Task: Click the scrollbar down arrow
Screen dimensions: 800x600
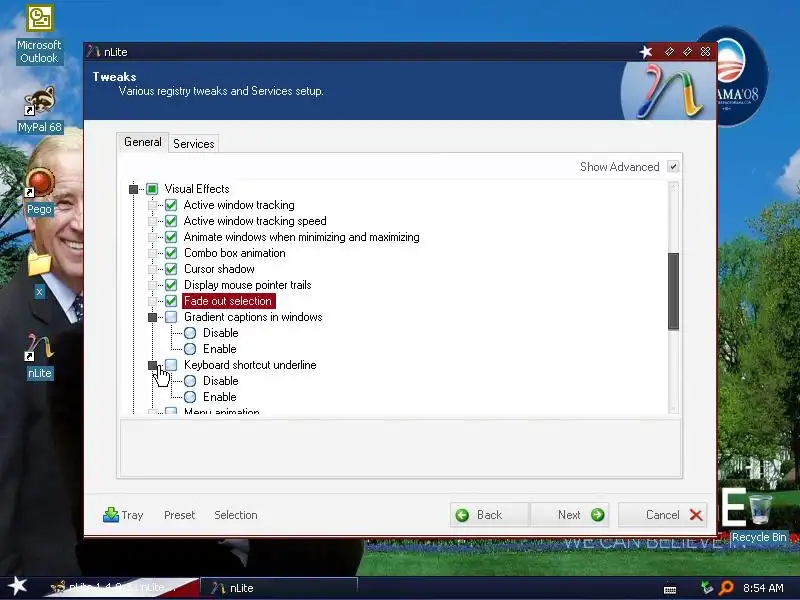Action: [x=673, y=409]
